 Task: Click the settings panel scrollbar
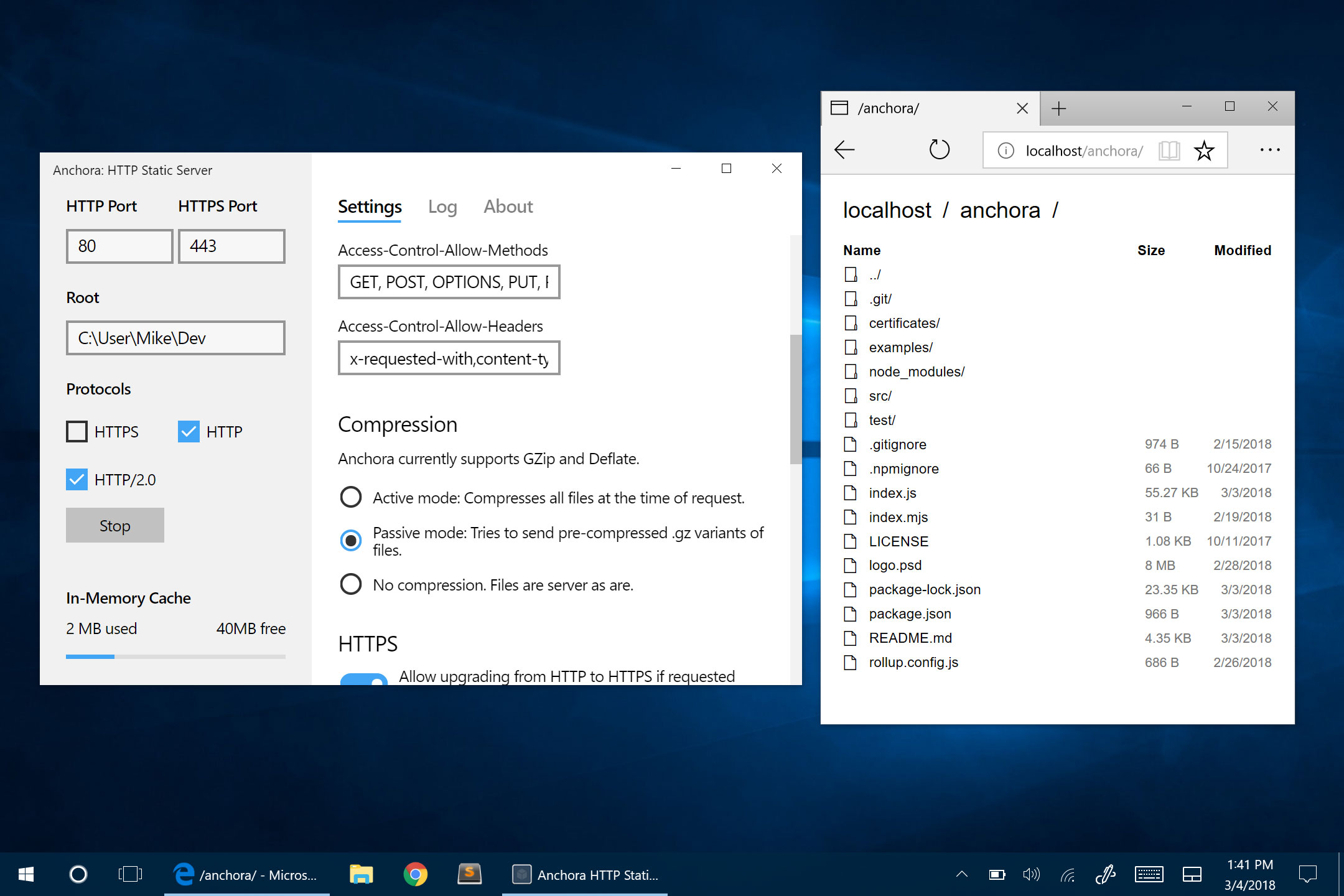[x=795, y=398]
